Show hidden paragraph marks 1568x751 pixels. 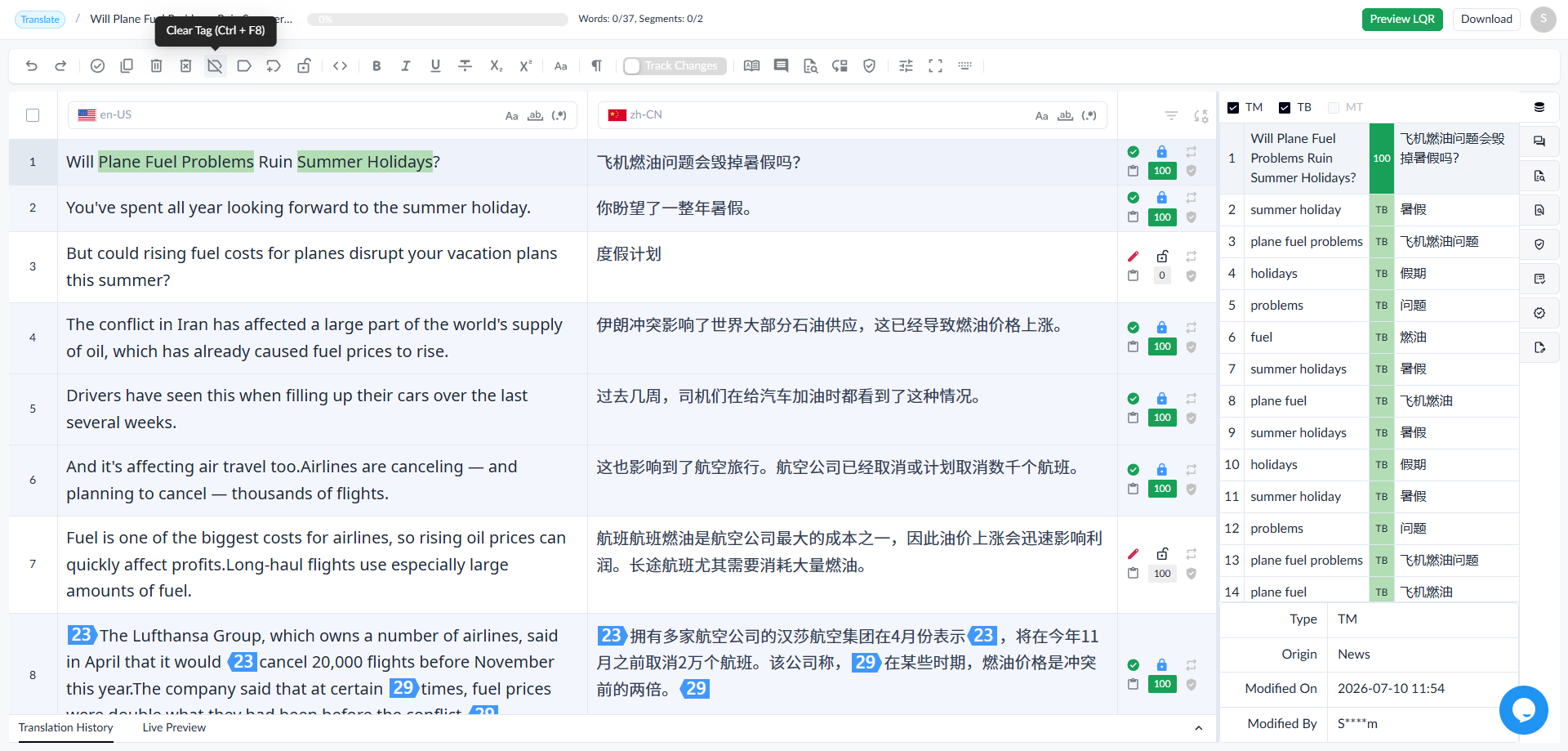coord(597,66)
